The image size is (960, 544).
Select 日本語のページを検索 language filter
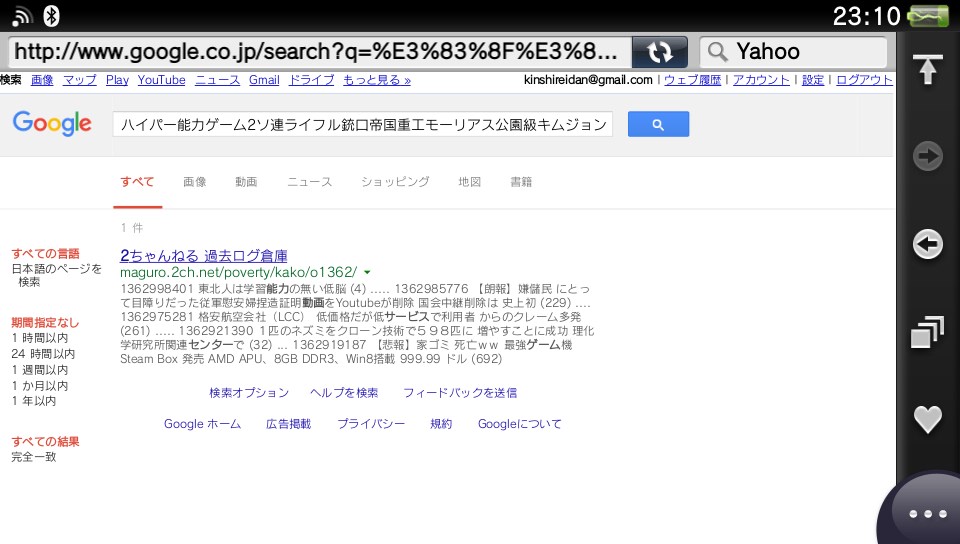coord(56,275)
